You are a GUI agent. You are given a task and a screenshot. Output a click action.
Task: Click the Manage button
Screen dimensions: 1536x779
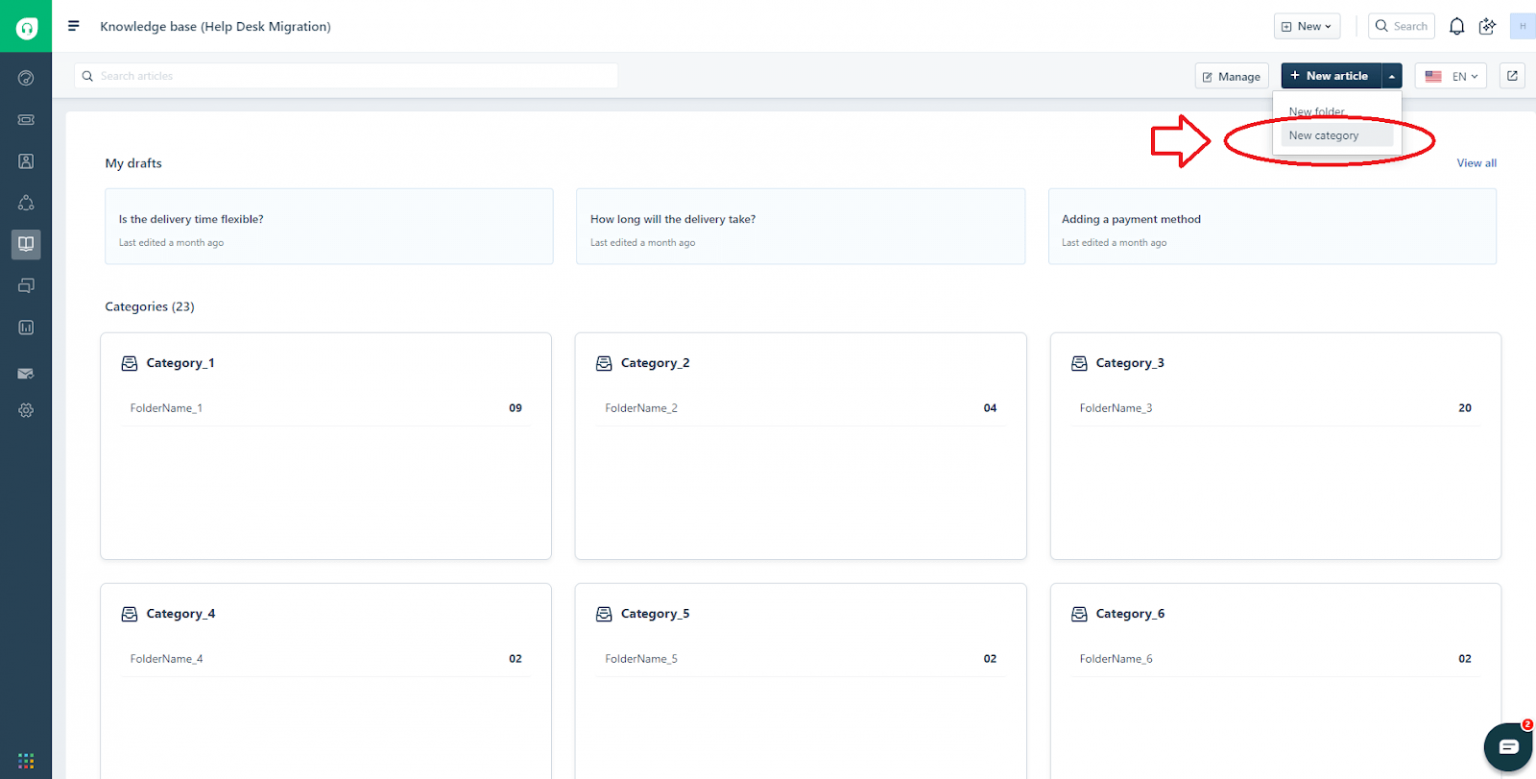tap(1231, 75)
